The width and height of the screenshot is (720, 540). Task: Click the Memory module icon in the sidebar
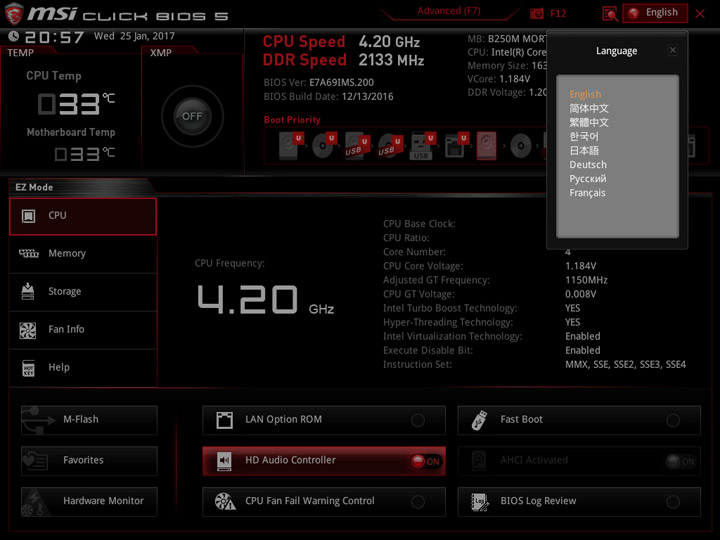coord(28,253)
